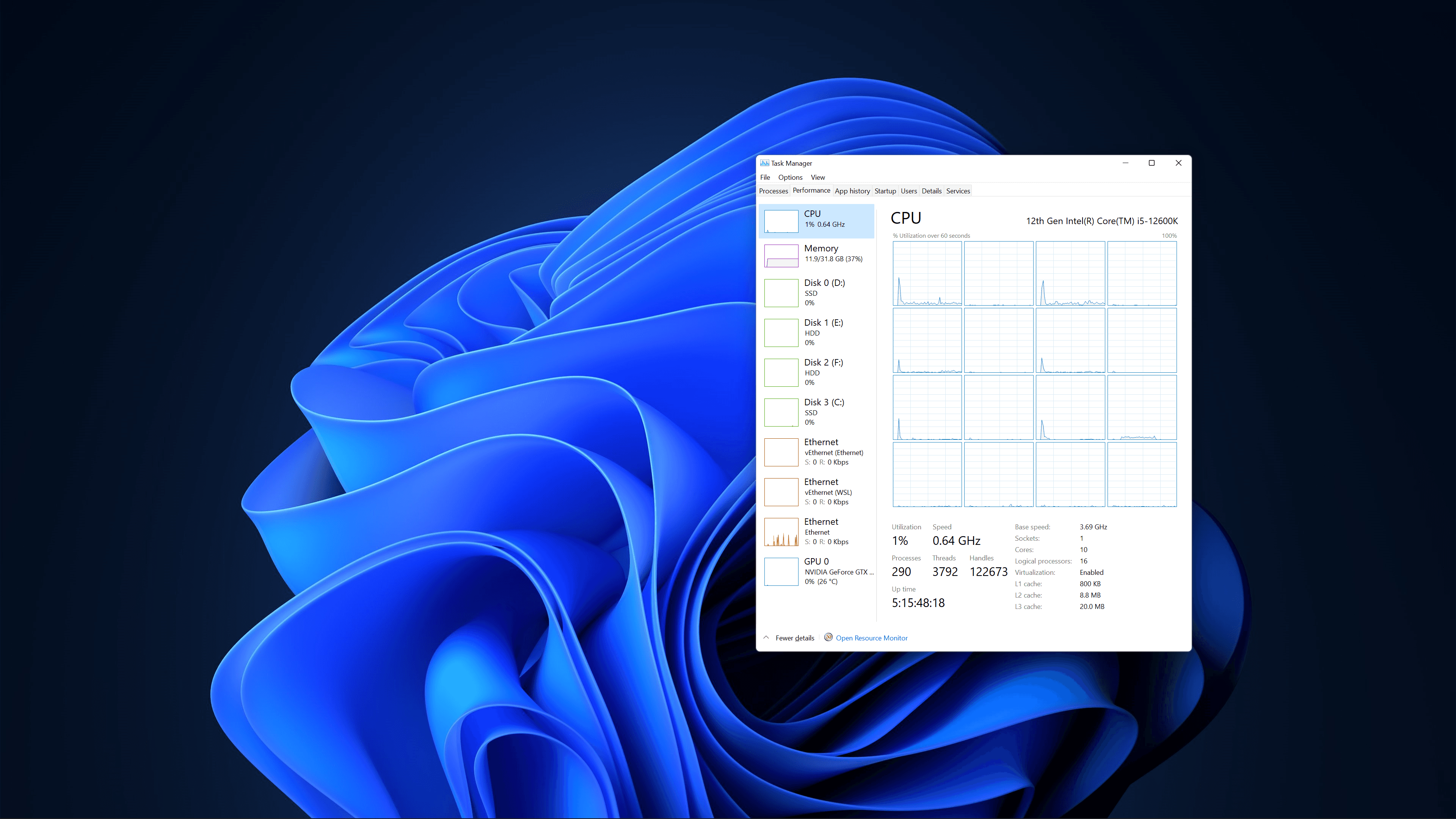This screenshot has height=819, width=1456.
Task: Open the Memory performance graph
Action: pos(818,255)
